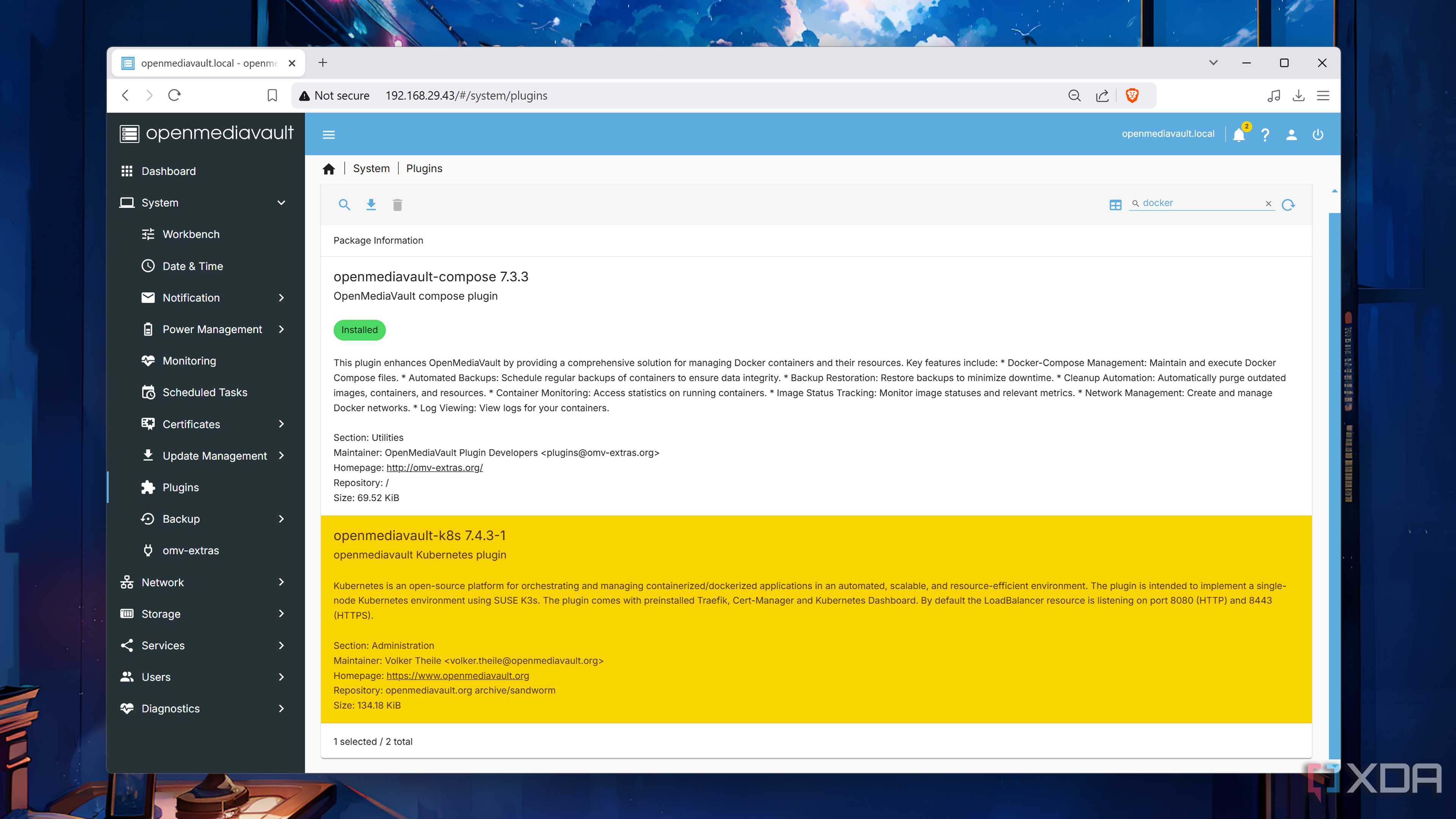The width and height of the screenshot is (1456, 819).
Task: Close the openmediavault.local tab
Action: click(x=292, y=63)
